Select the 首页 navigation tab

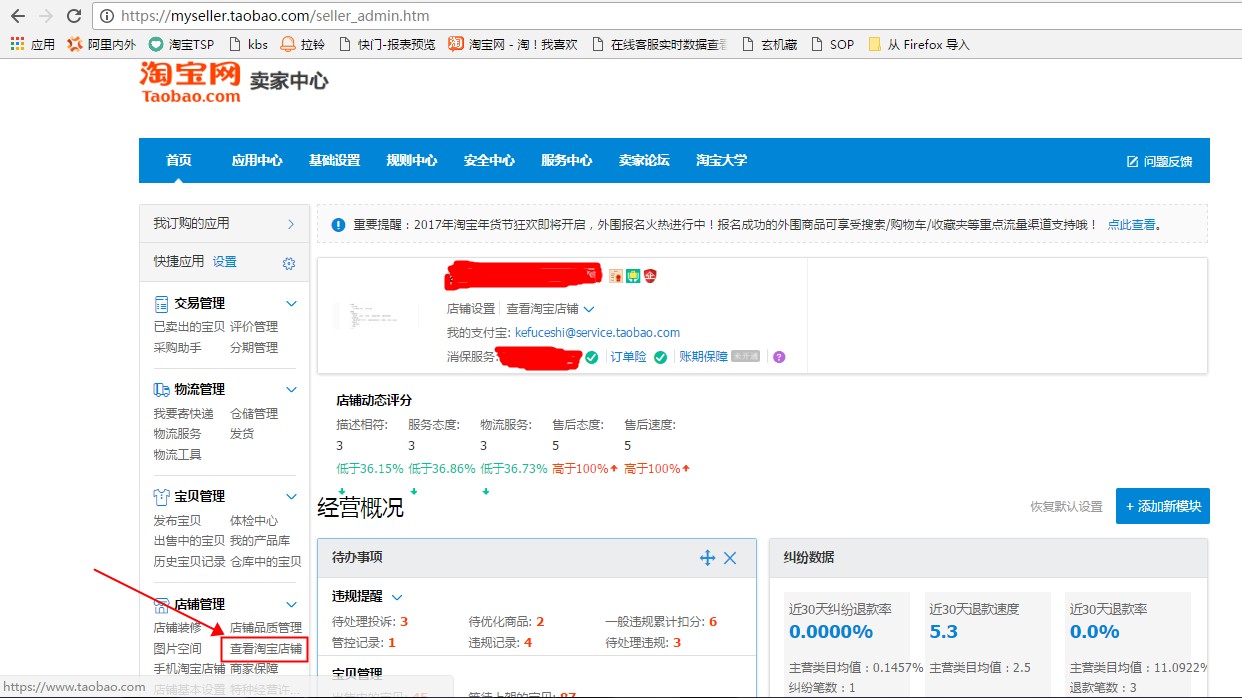click(179, 160)
